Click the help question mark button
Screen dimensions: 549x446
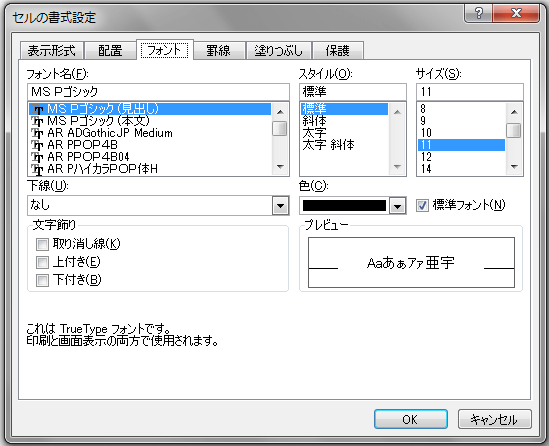(479, 14)
